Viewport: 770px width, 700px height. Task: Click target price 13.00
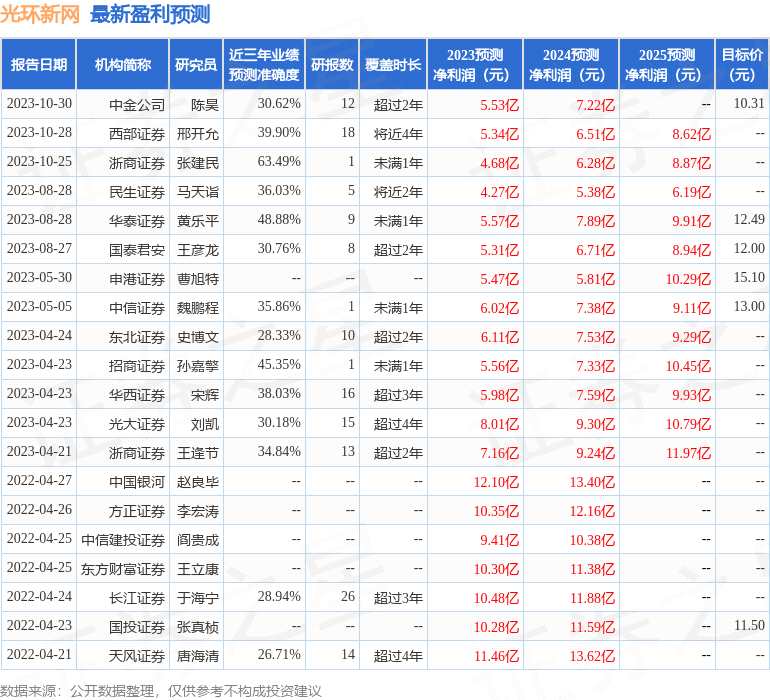(749, 307)
